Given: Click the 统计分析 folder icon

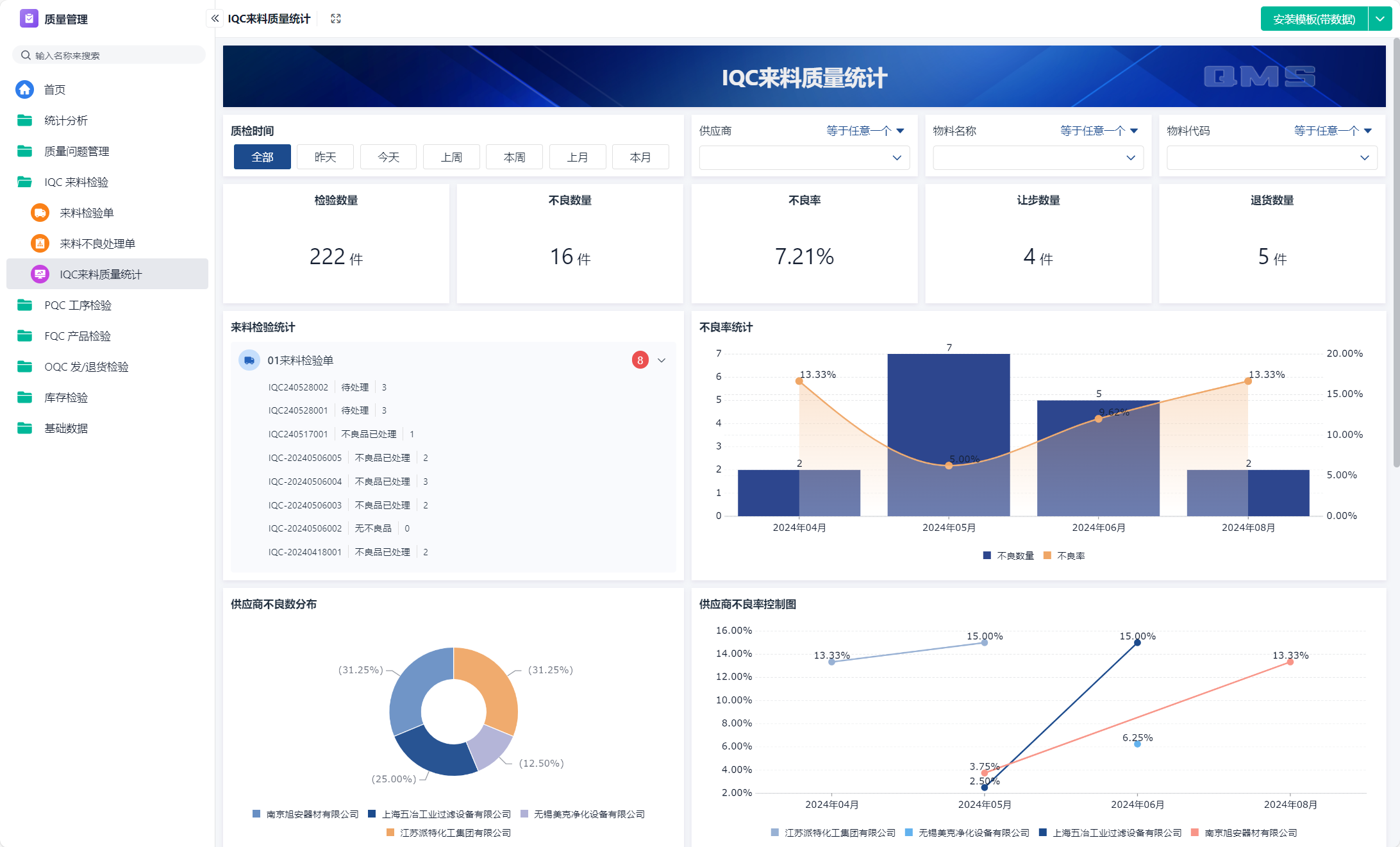Looking at the screenshot, I should (x=25, y=121).
